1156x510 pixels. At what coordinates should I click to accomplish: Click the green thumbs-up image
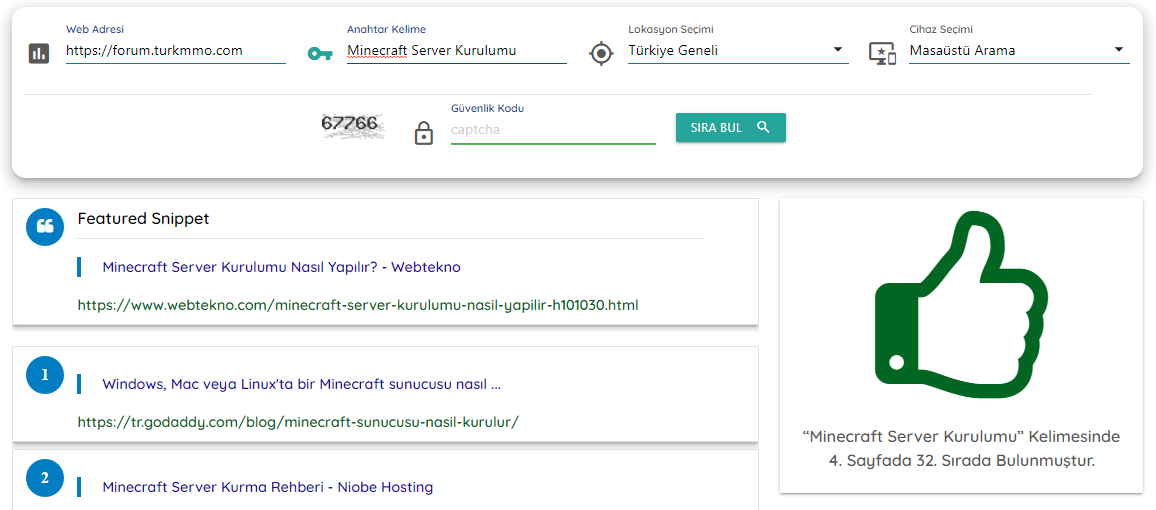click(x=961, y=304)
